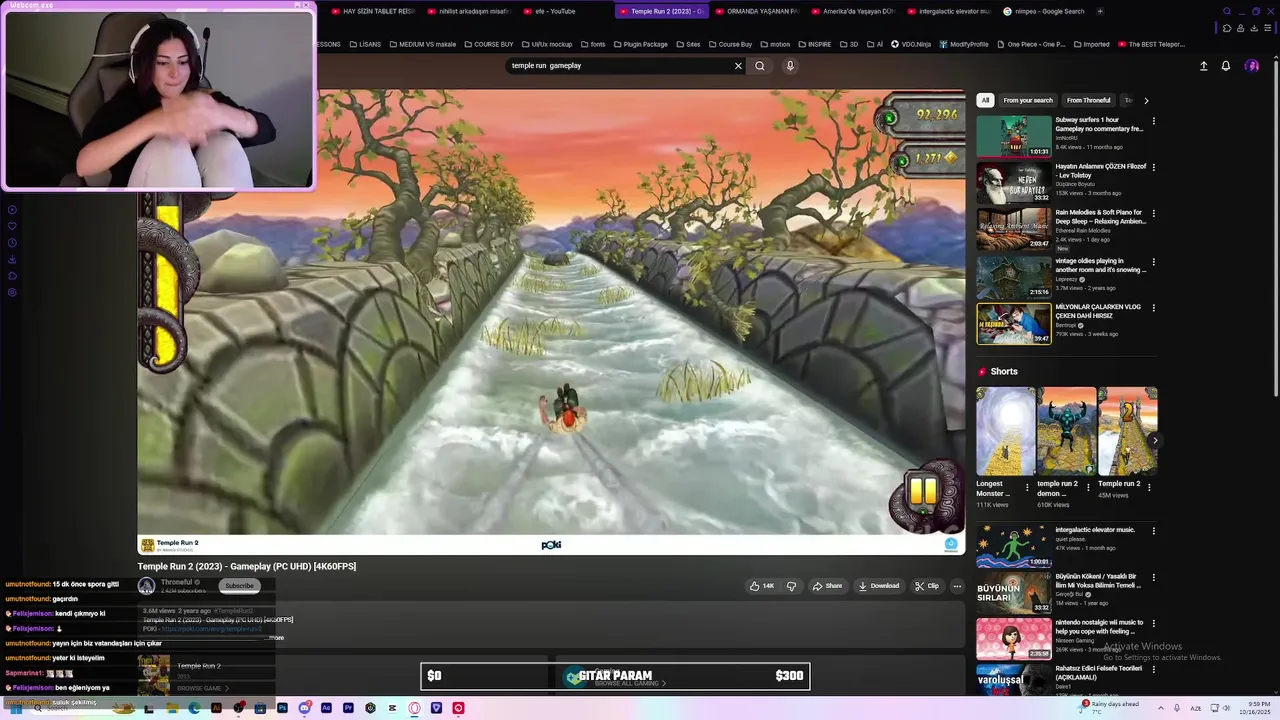Open Premiere Pro from the taskbar
The width and height of the screenshot is (1280, 720).
click(x=348, y=708)
